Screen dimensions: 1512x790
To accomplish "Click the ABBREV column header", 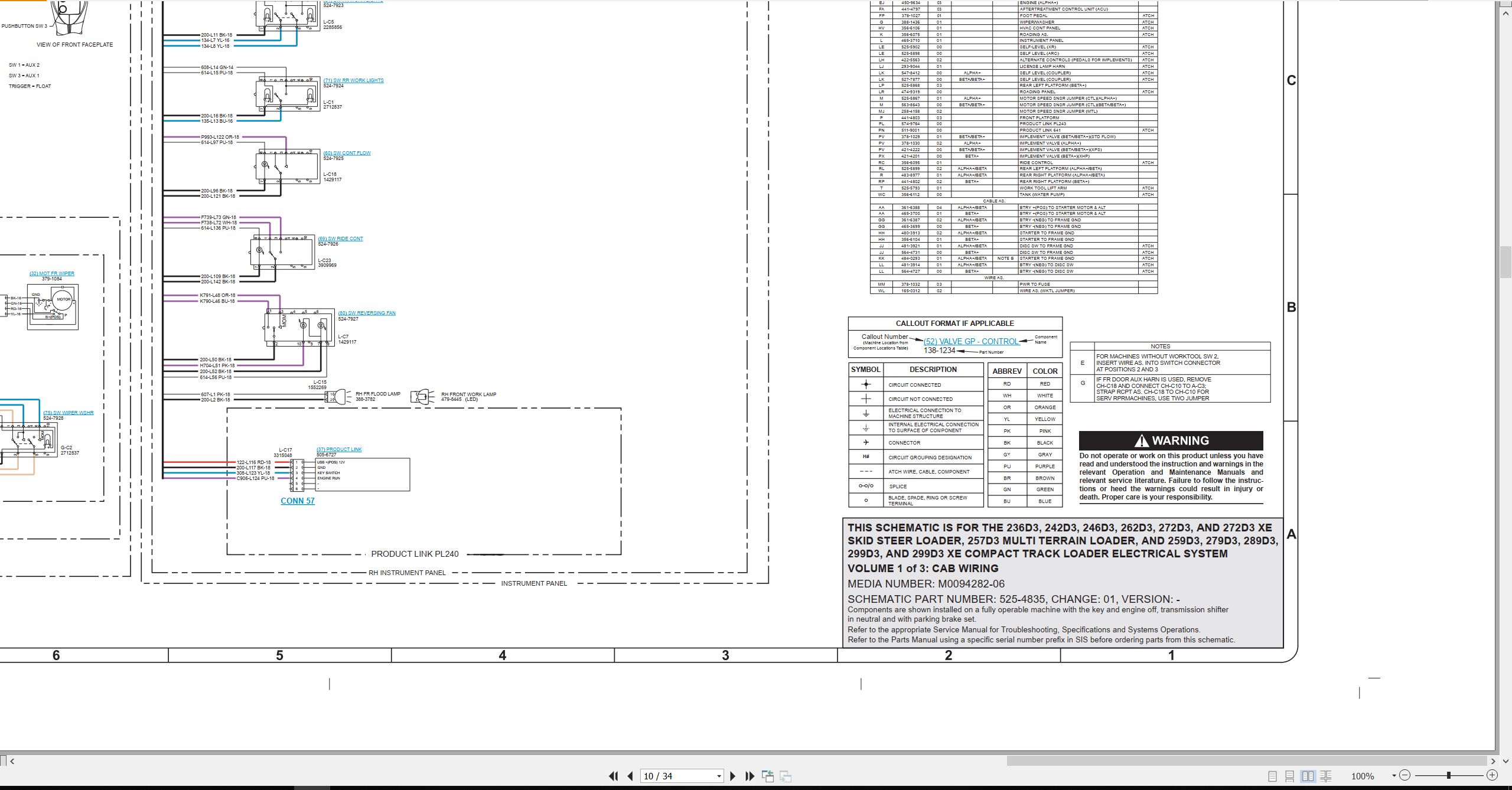I will (1007, 371).
